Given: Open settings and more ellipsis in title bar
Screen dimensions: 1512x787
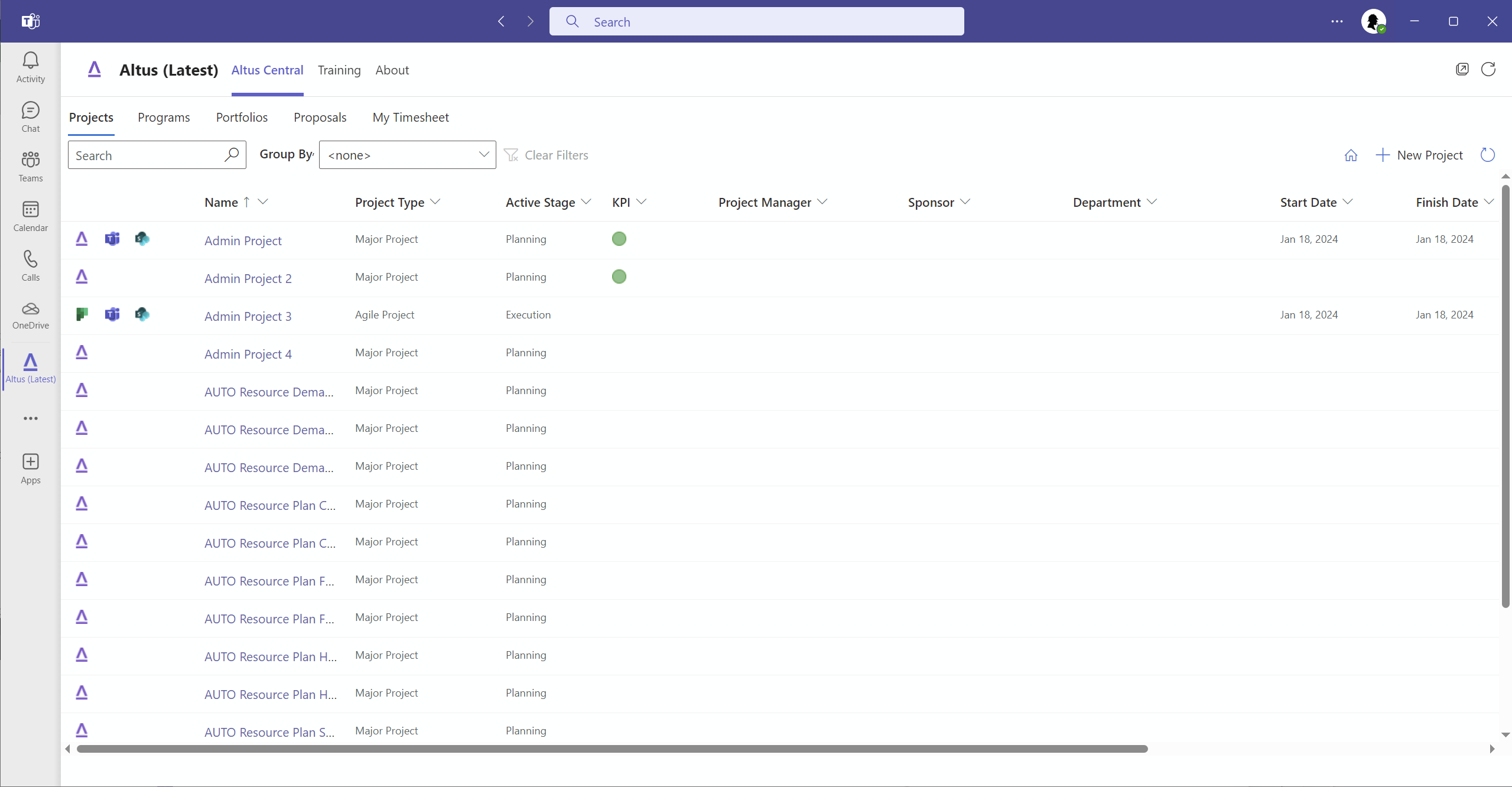Looking at the screenshot, I should [x=1337, y=21].
